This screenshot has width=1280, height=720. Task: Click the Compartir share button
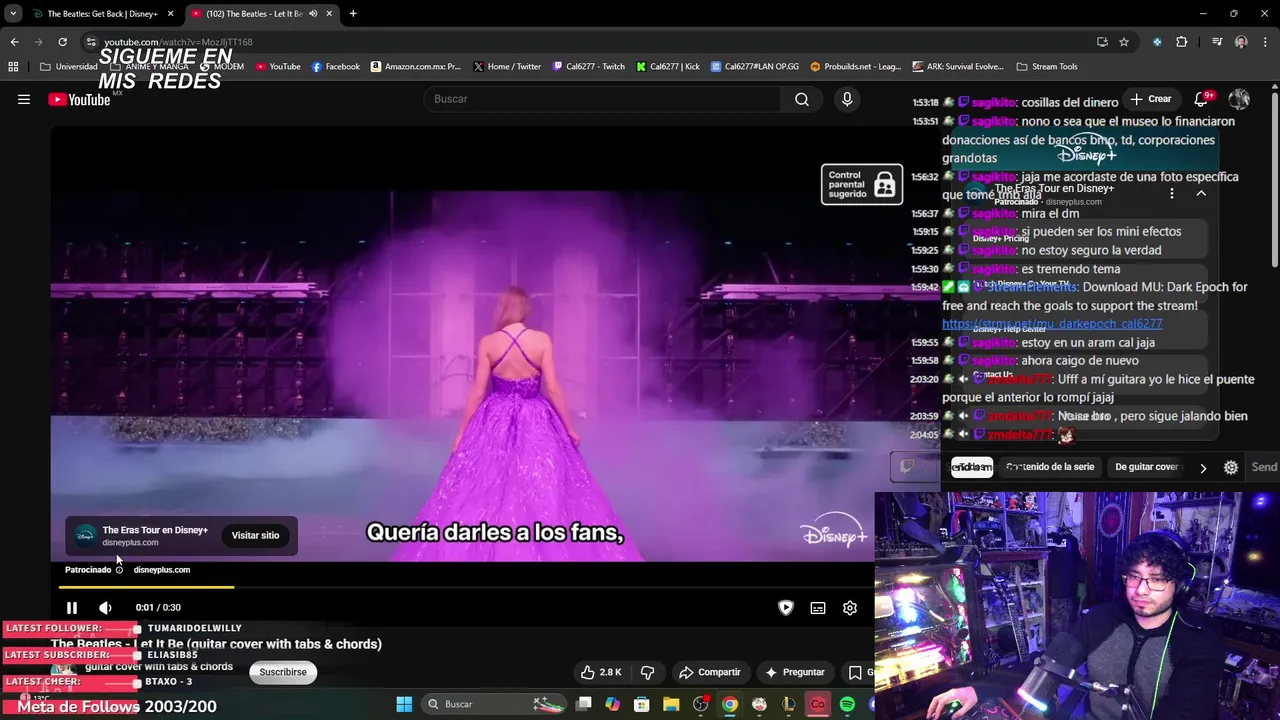click(709, 672)
